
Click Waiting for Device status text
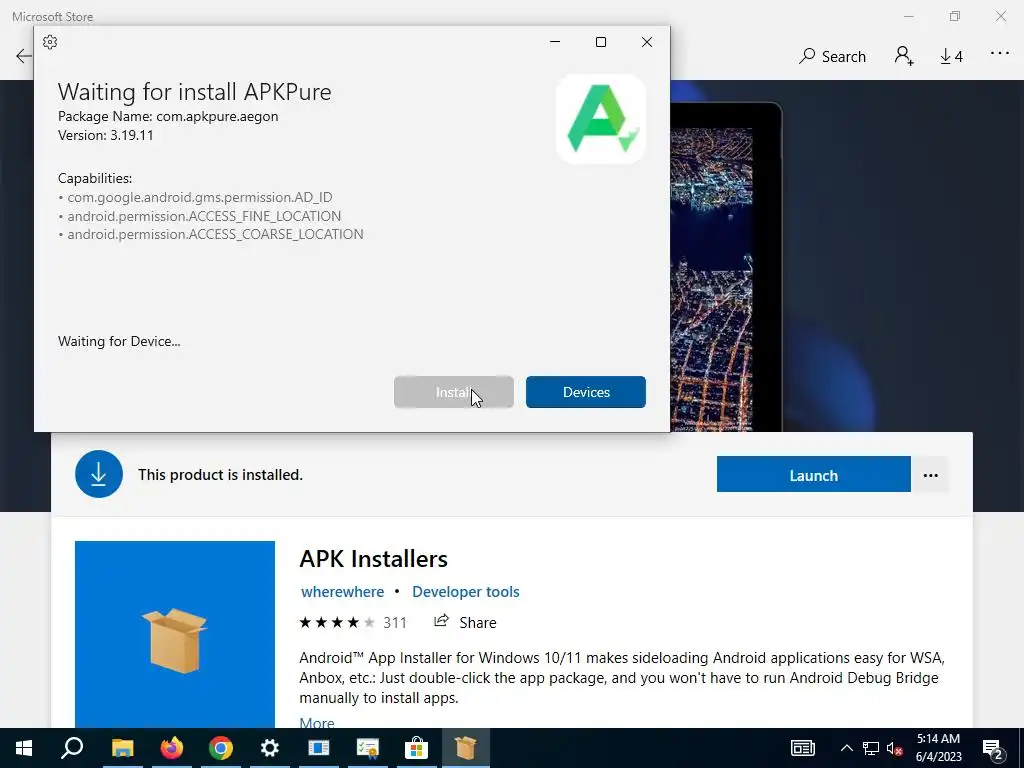[119, 341]
